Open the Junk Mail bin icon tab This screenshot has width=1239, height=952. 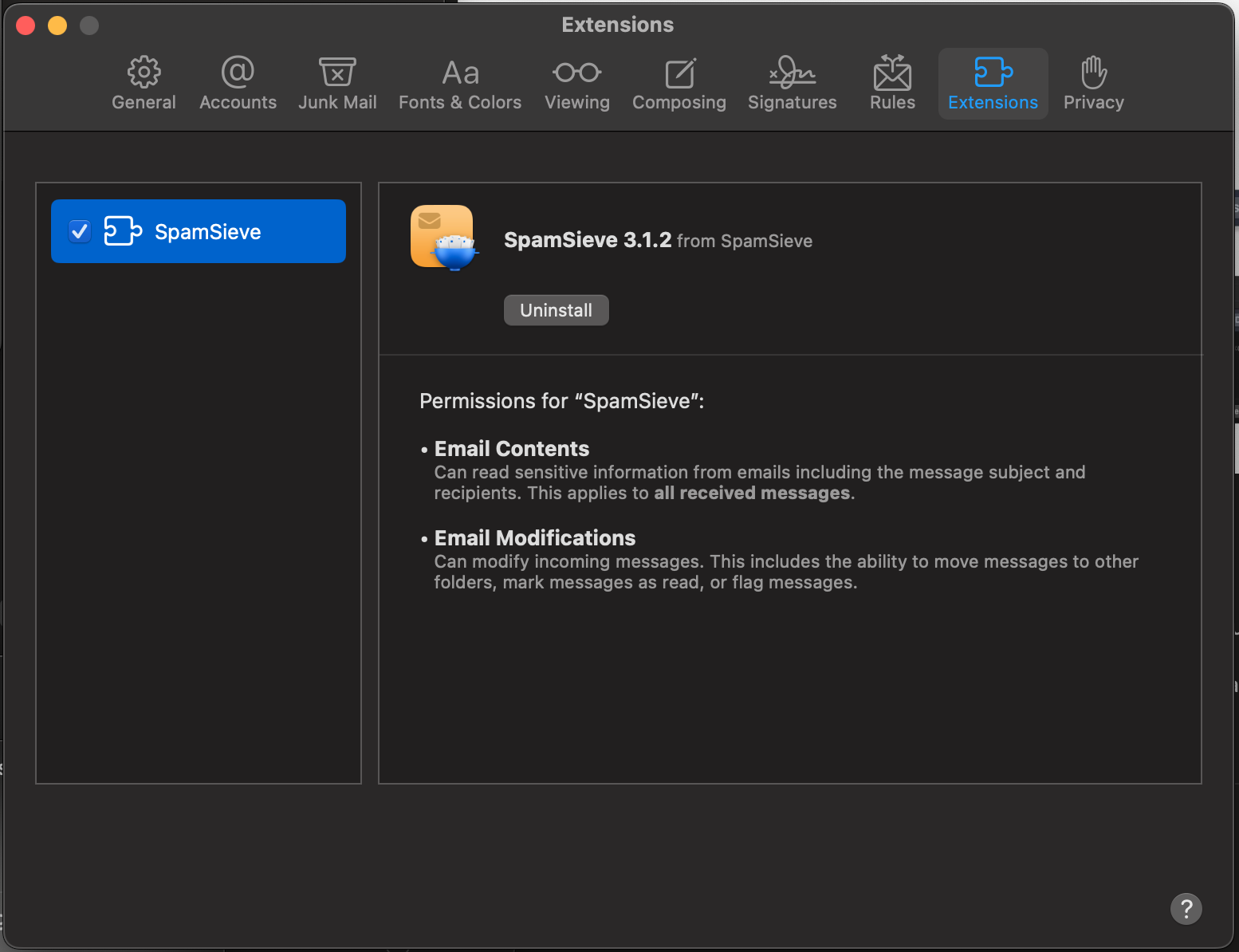click(337, 84)
